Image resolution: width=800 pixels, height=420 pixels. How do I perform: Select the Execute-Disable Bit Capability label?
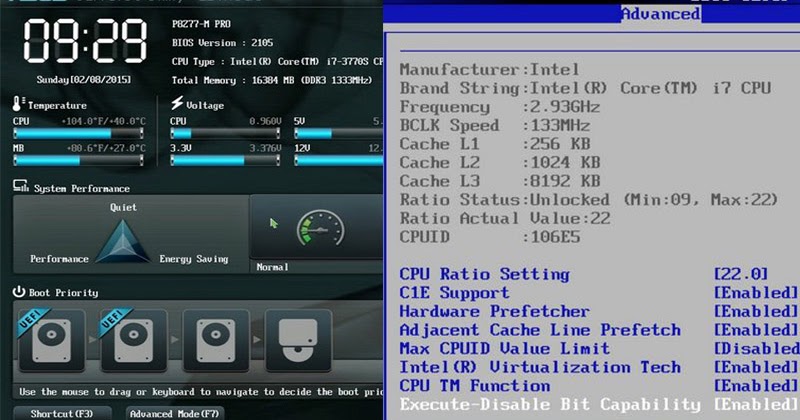550,405
